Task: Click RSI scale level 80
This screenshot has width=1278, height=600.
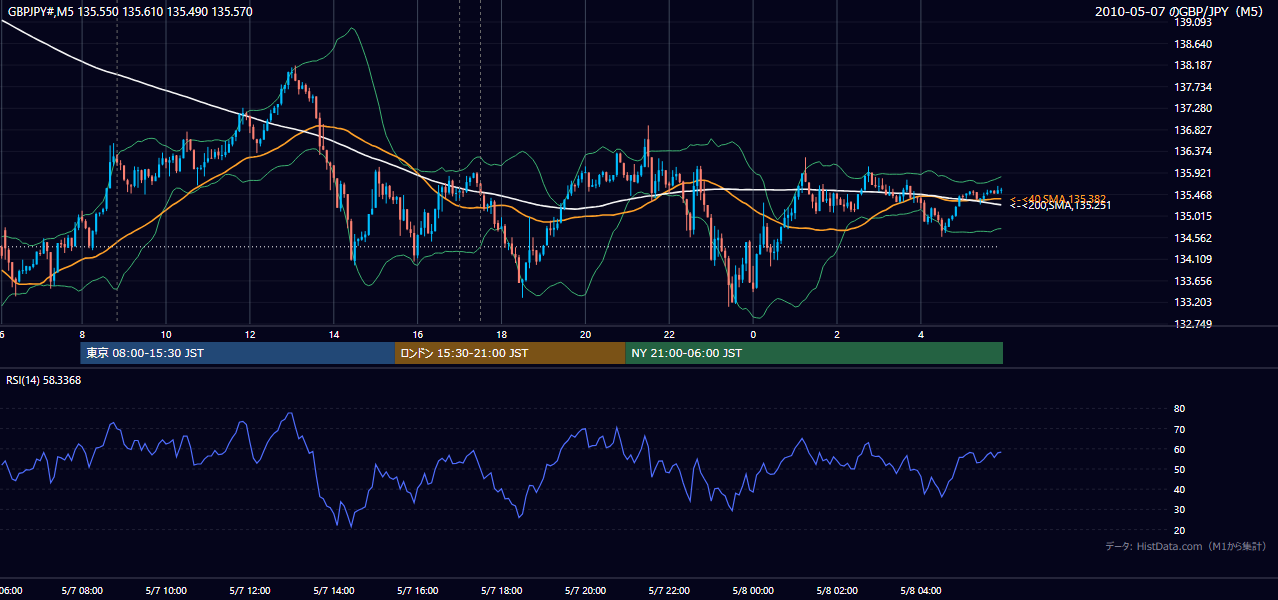Action: [1179, 409]
